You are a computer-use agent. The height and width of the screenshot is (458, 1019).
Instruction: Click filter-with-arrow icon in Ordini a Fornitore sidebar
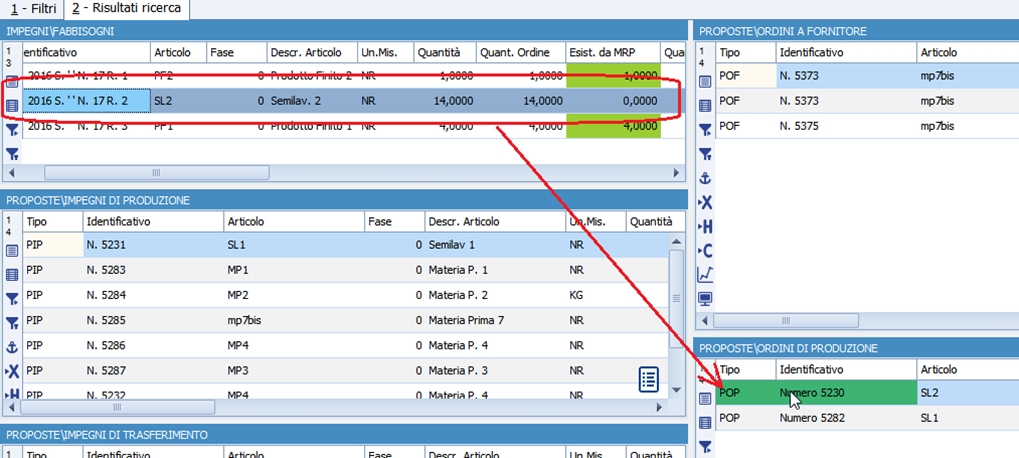(x=705, y=130)
